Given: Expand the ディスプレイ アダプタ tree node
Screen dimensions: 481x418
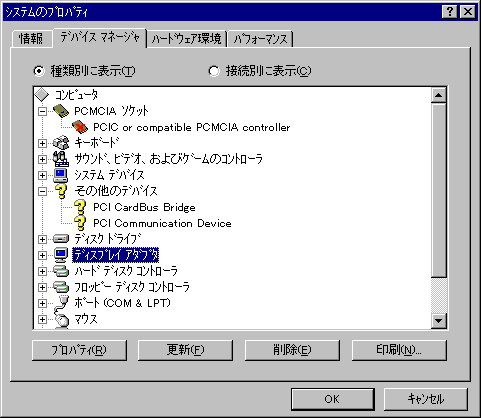Looking at the screenshot, I should point(42,255).
